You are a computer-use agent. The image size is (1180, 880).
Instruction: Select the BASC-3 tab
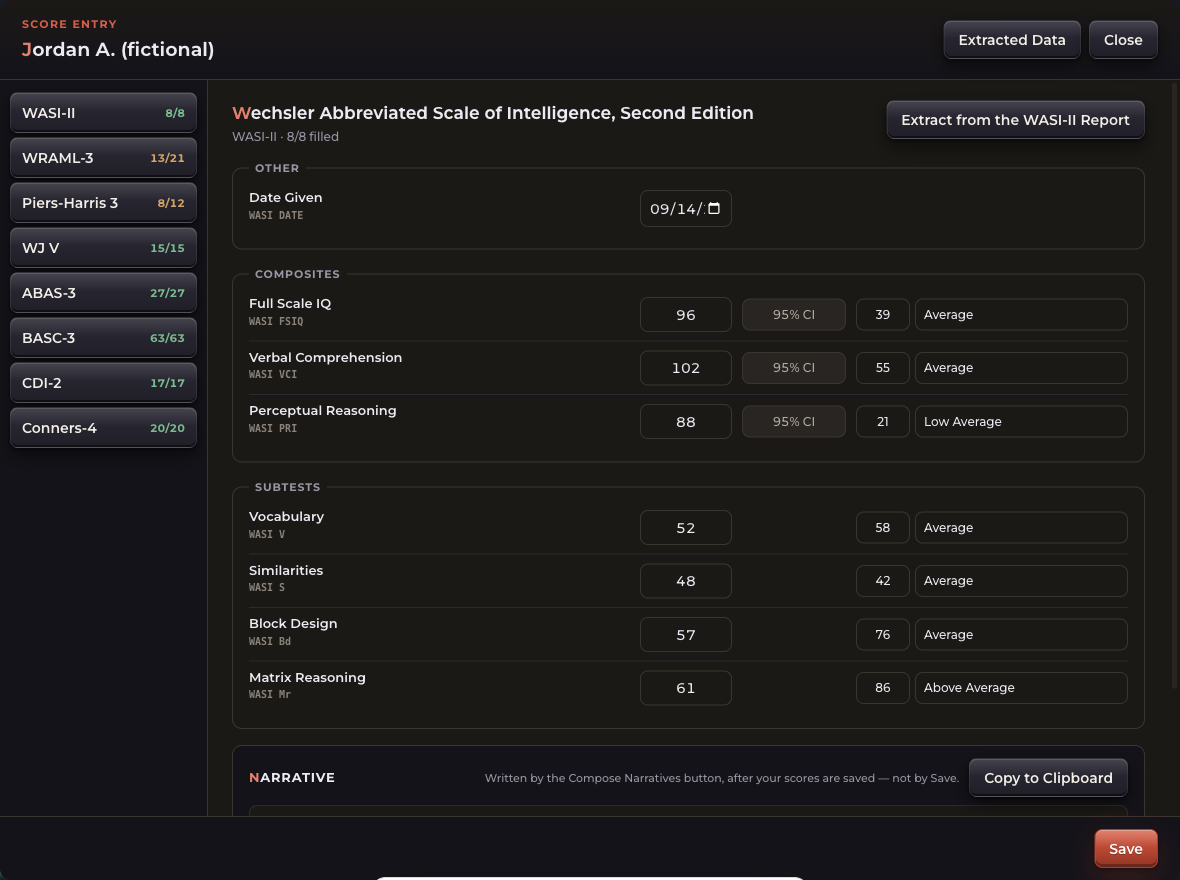[x=103, y=338]
